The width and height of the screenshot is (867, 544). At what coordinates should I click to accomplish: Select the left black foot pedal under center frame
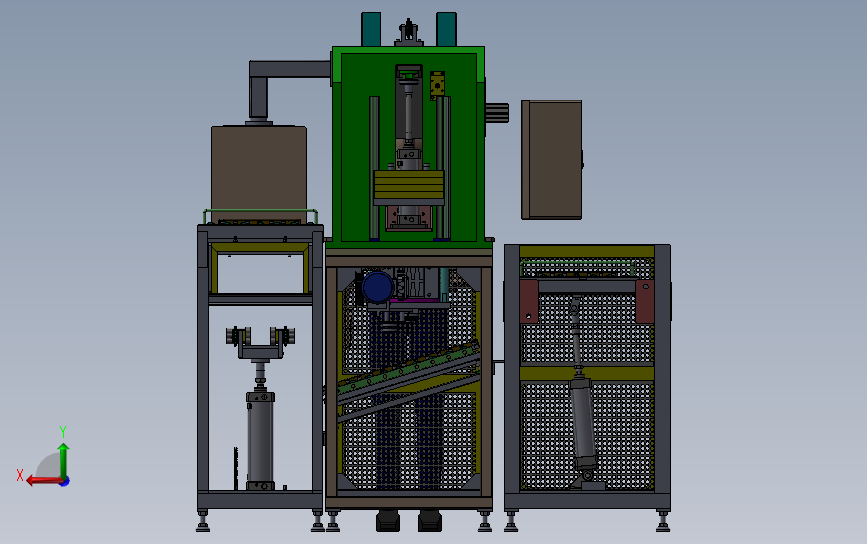388,521
